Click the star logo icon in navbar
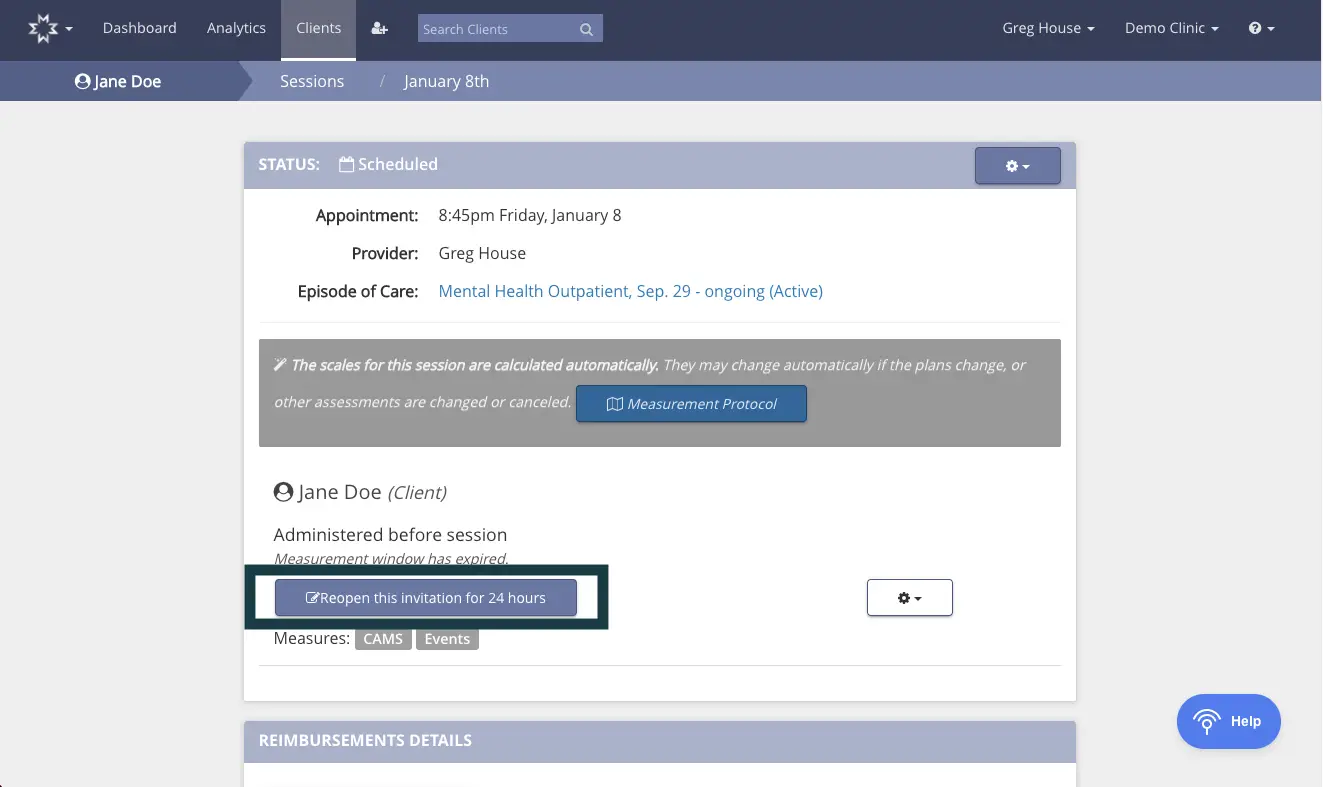 [45, 29]
